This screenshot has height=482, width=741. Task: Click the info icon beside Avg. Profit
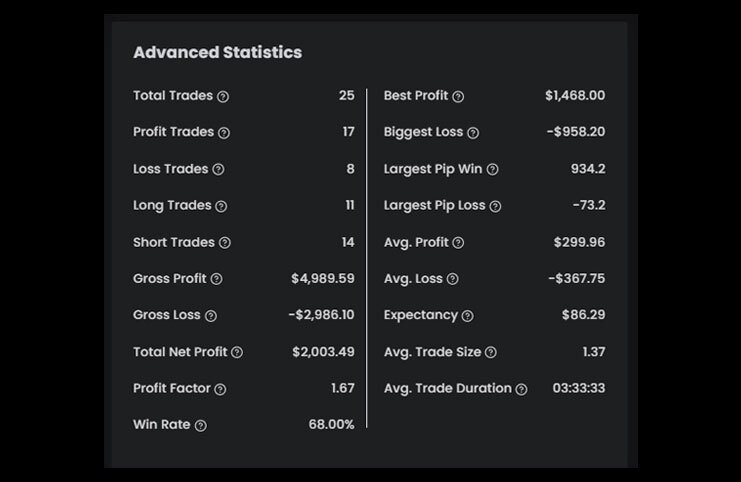coord(458,243)
